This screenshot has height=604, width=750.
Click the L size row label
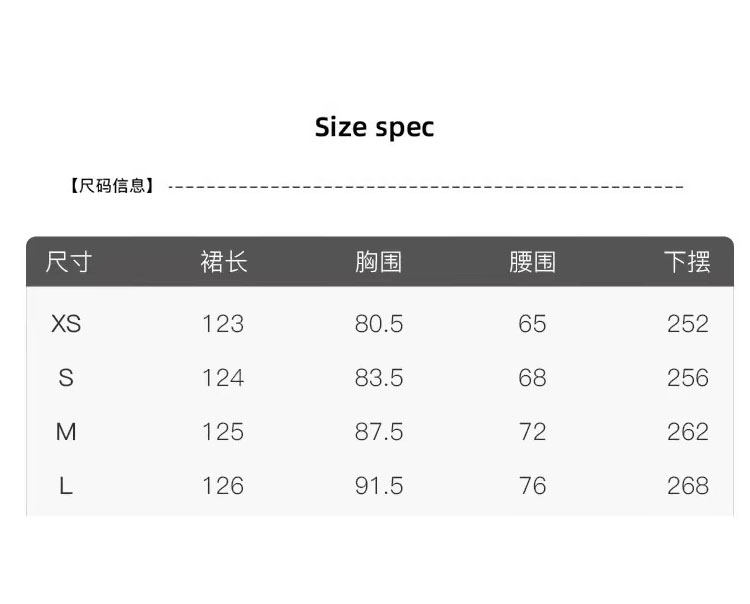pos(66,486)
